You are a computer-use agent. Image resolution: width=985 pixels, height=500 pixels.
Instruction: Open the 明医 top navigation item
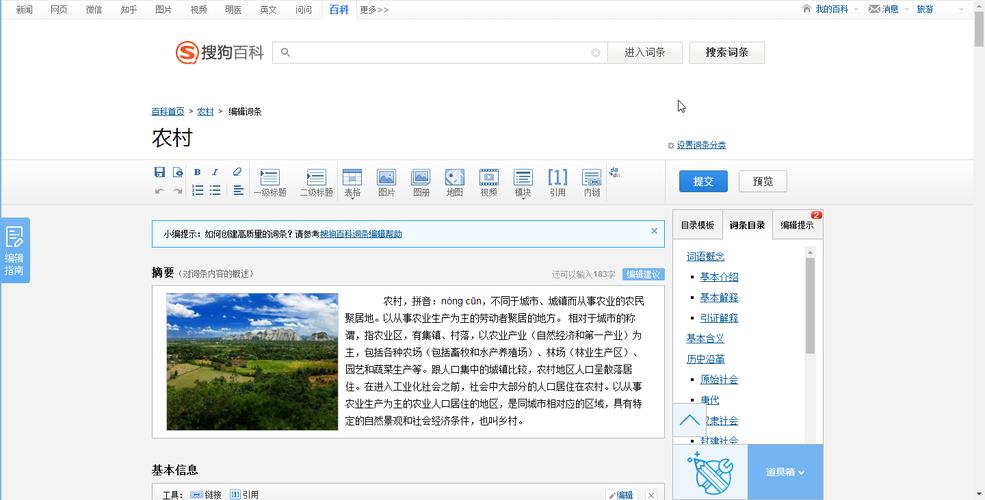(x=233, y=9)
